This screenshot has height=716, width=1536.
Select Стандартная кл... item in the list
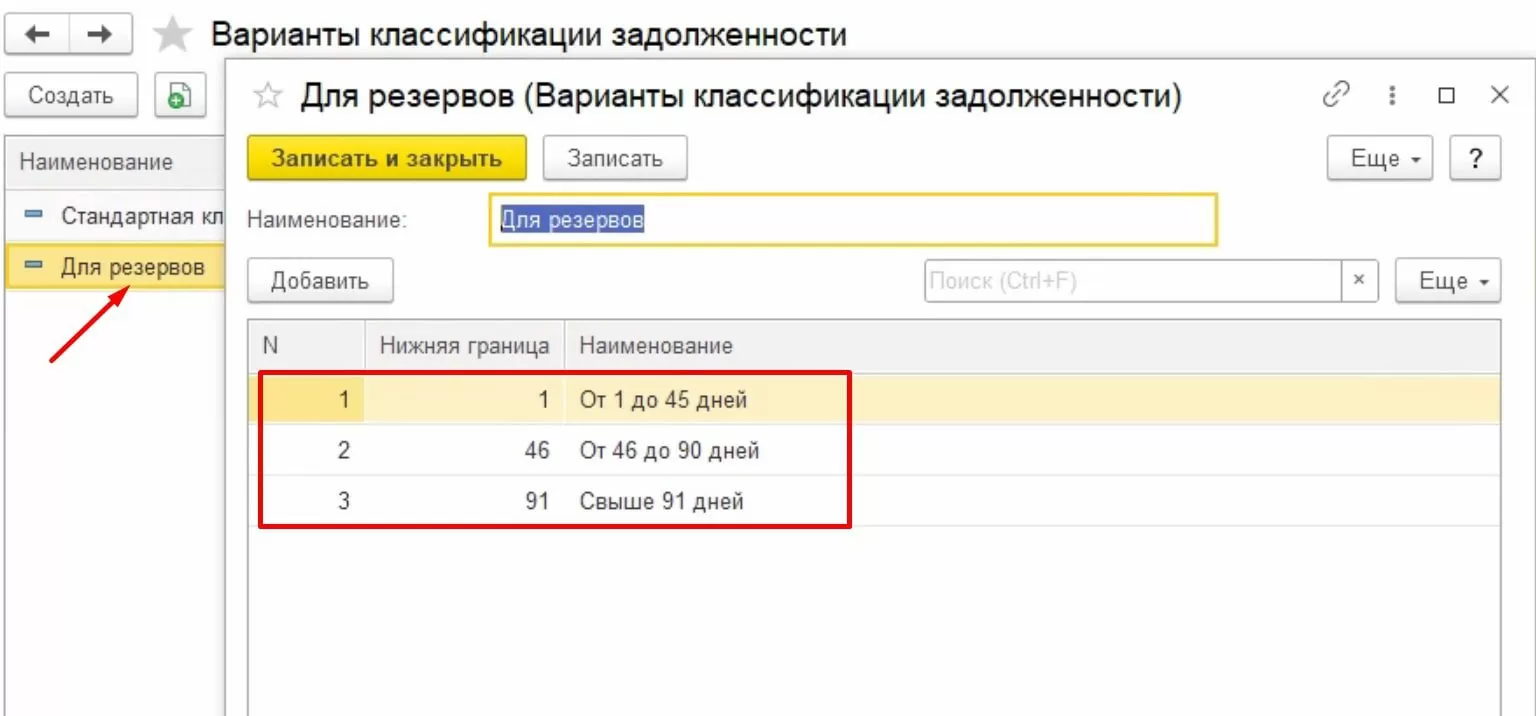(115, 216)
